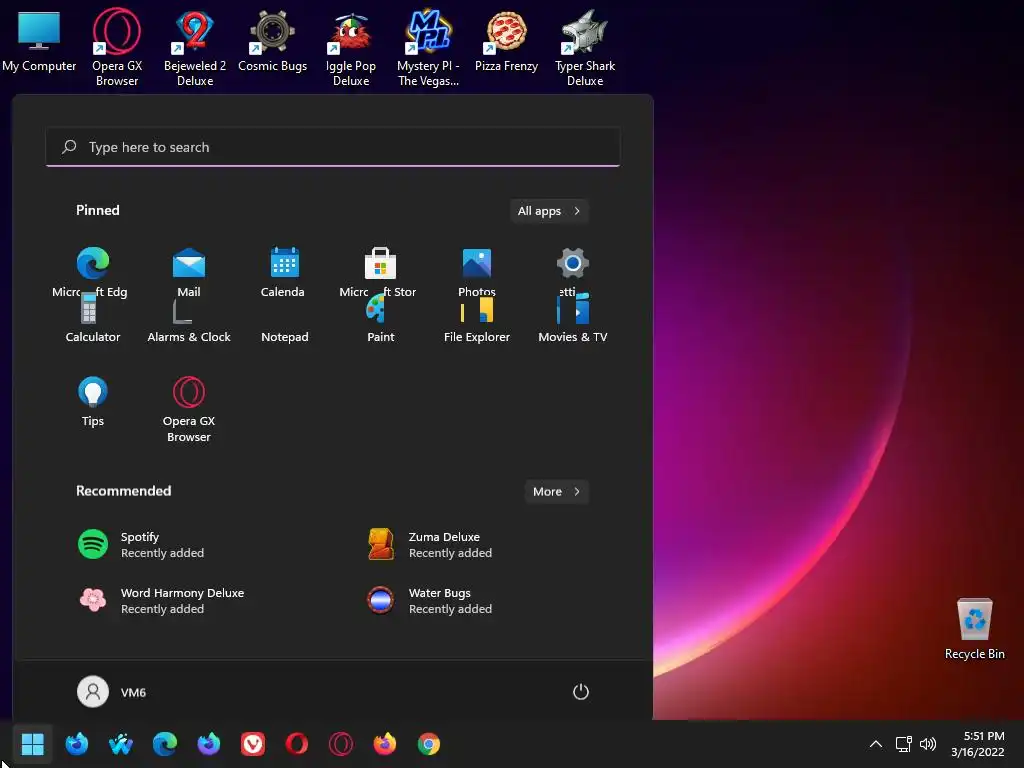Open Movies & TV pinned app
Screen dimensions: 1024x768
(573, 320)
